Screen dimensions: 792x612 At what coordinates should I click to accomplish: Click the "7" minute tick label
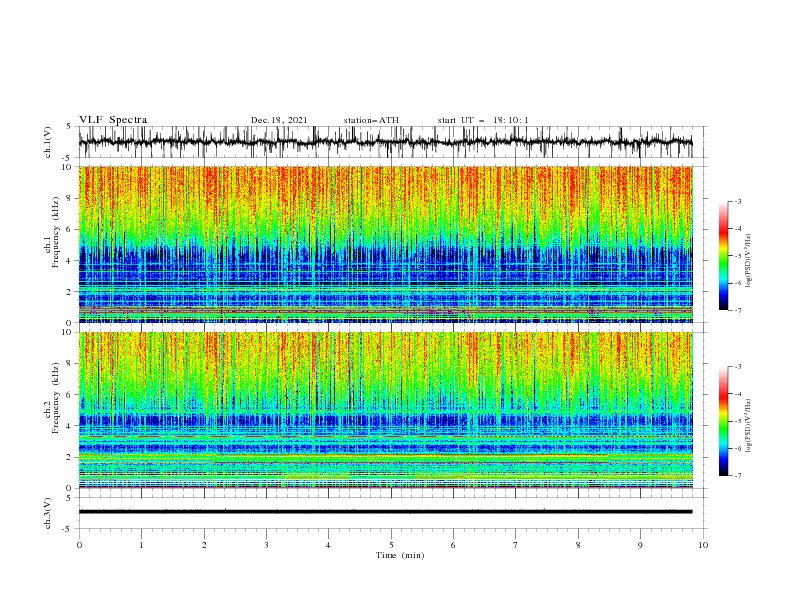tap(516, 545)
